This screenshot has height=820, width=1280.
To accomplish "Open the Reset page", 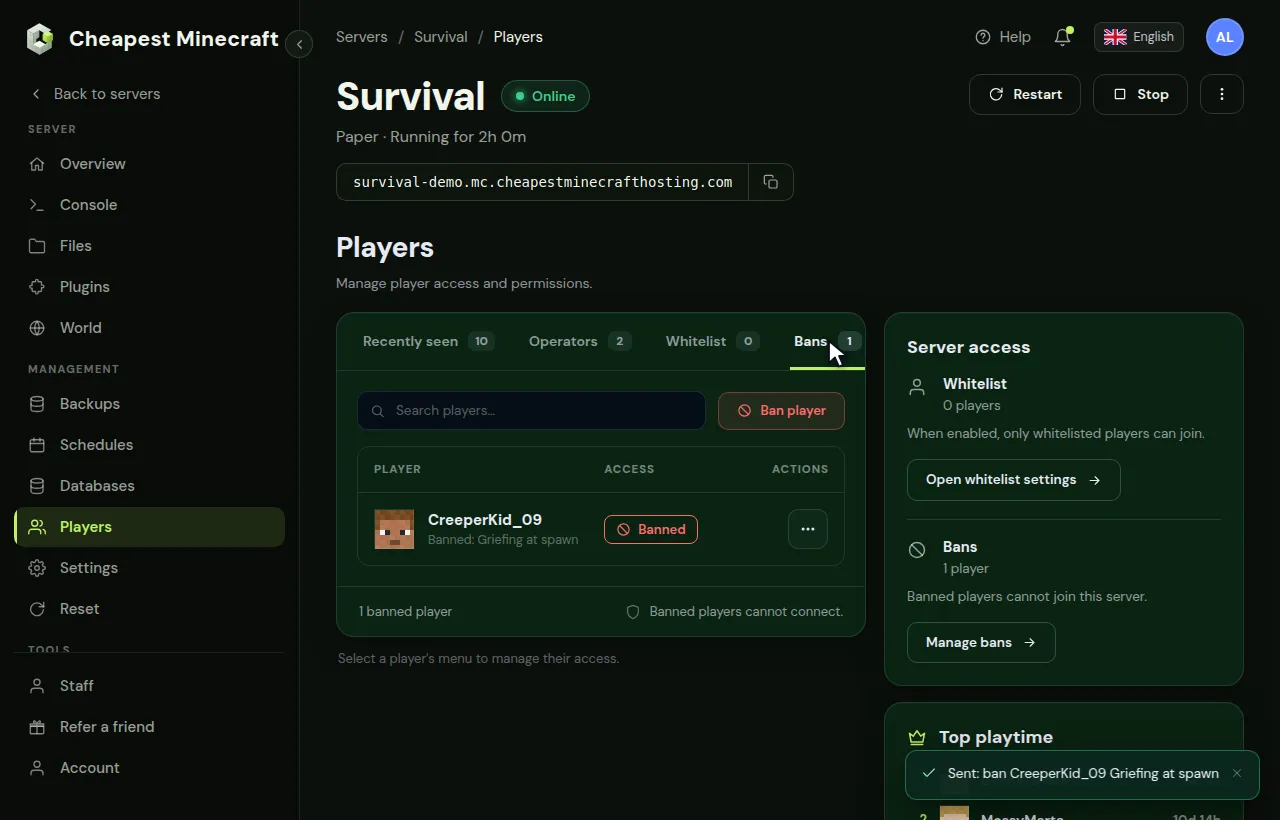I will tap(150, 609).
